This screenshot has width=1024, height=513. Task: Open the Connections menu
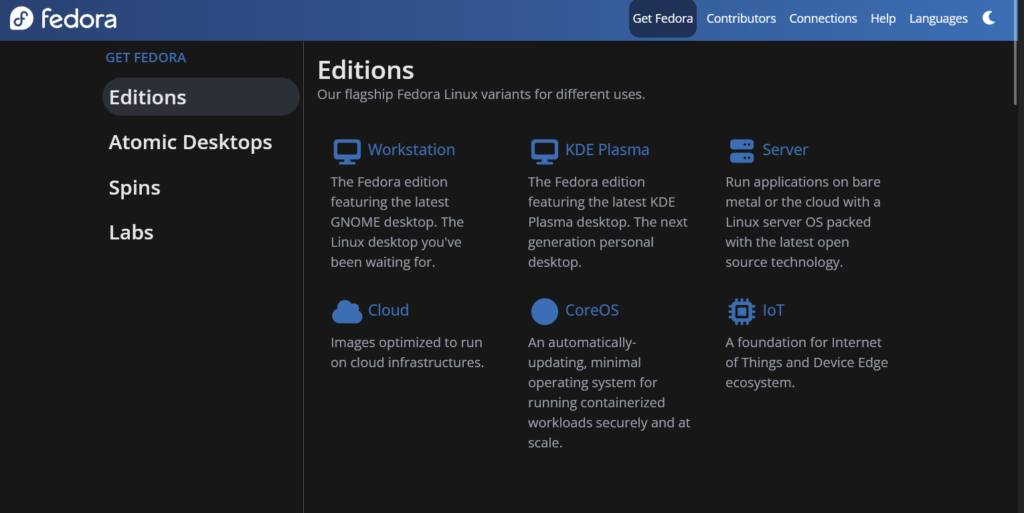pyautogui.click(x=823, y=18)
